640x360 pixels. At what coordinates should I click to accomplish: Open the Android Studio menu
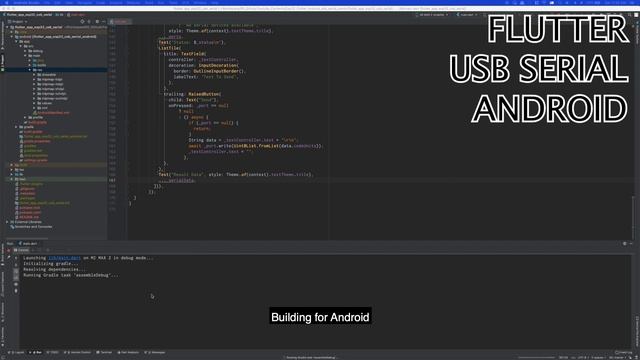point(27,2)
